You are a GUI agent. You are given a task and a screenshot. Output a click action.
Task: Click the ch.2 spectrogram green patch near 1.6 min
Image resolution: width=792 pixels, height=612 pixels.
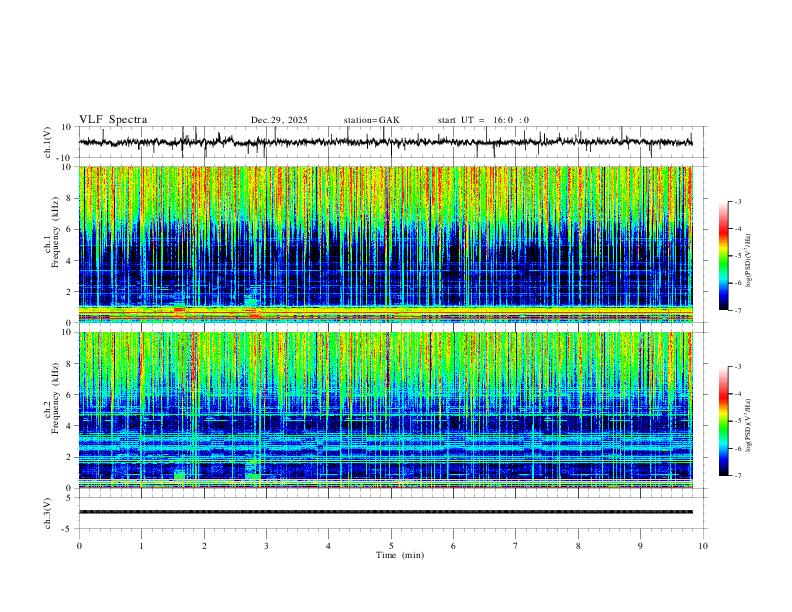point(179,475)
